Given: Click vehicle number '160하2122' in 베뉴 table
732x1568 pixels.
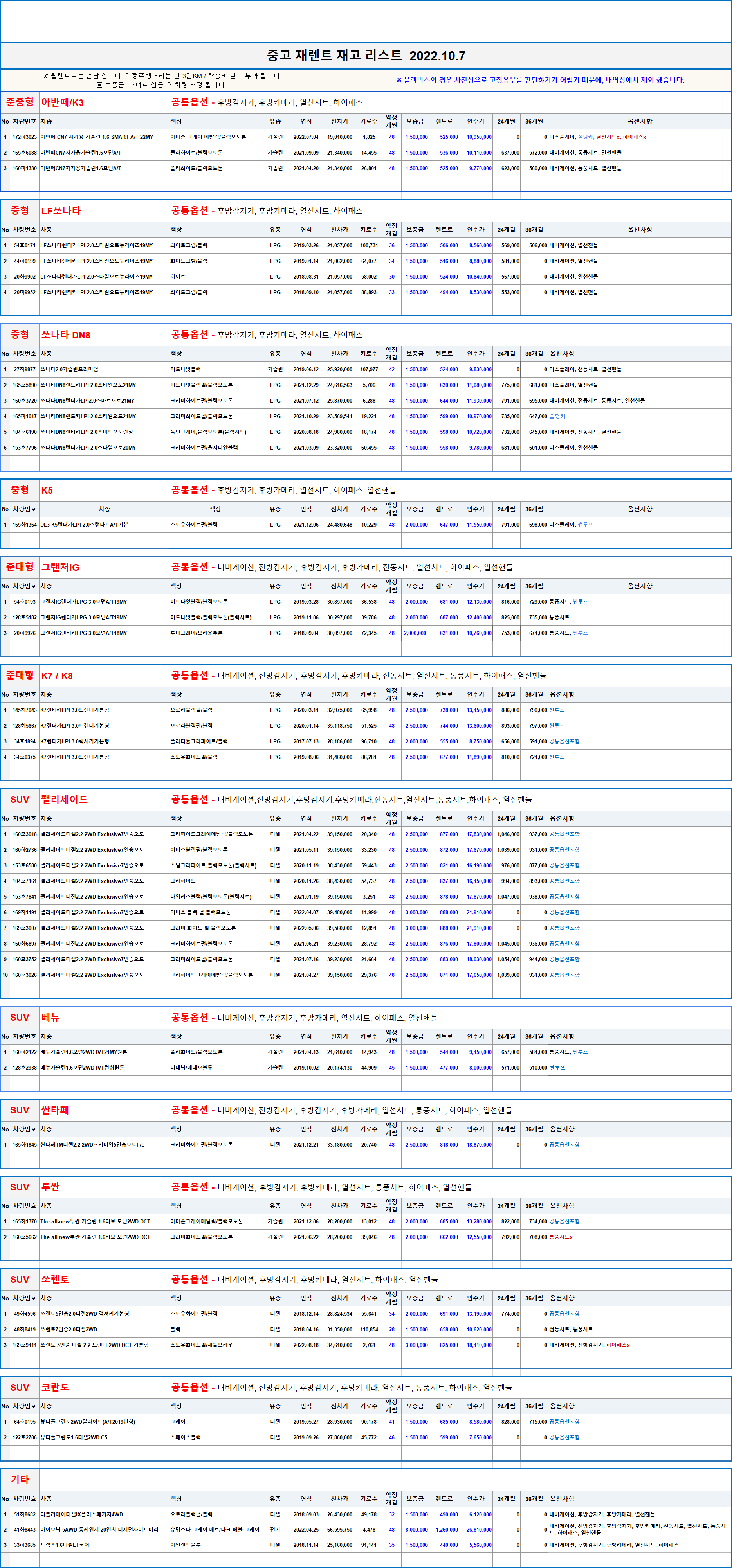Looking at the screenshot, I should pyautogui.click(x=24, y=1052).
